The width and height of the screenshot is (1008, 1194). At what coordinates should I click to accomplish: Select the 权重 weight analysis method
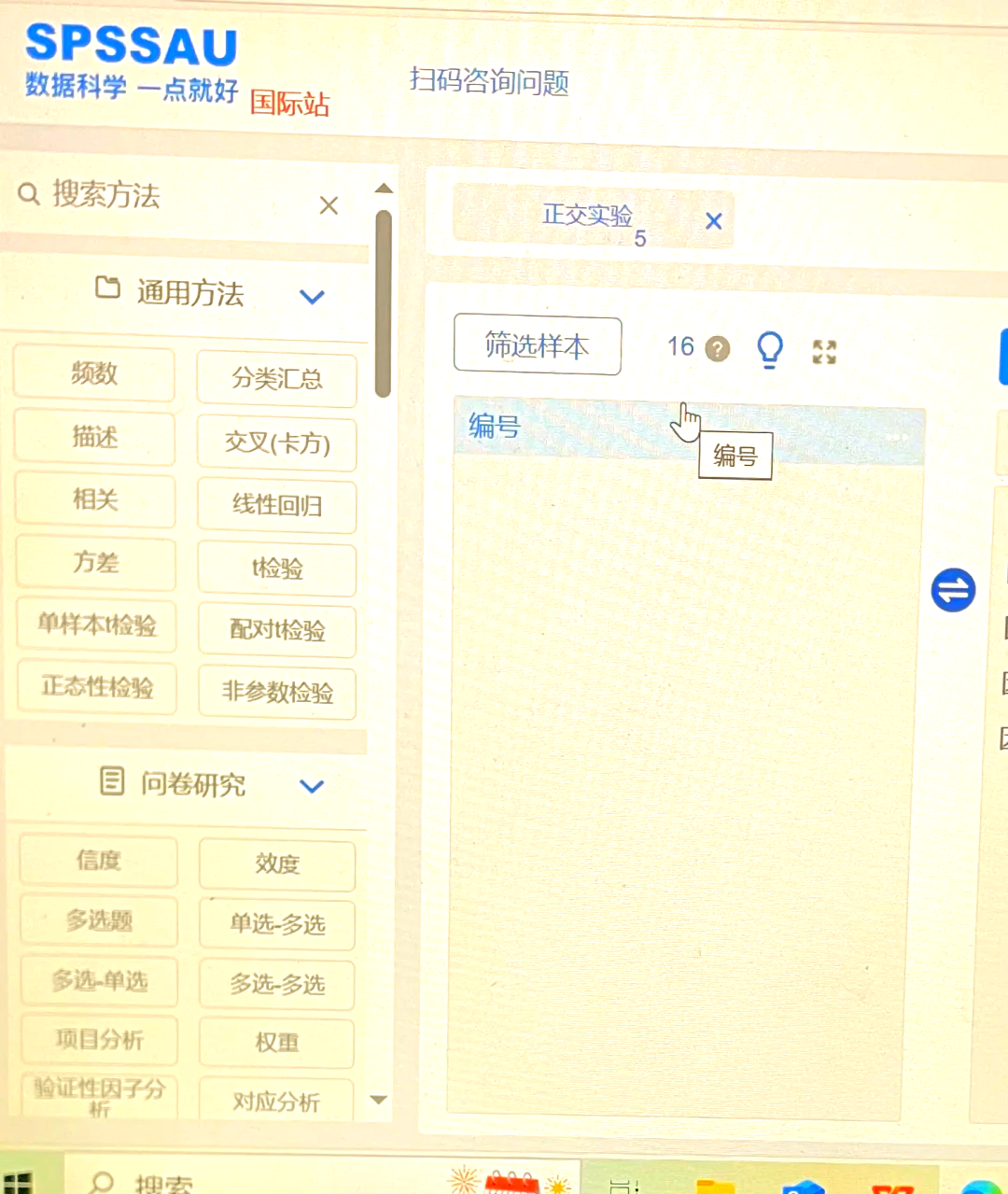point(276,1043)
